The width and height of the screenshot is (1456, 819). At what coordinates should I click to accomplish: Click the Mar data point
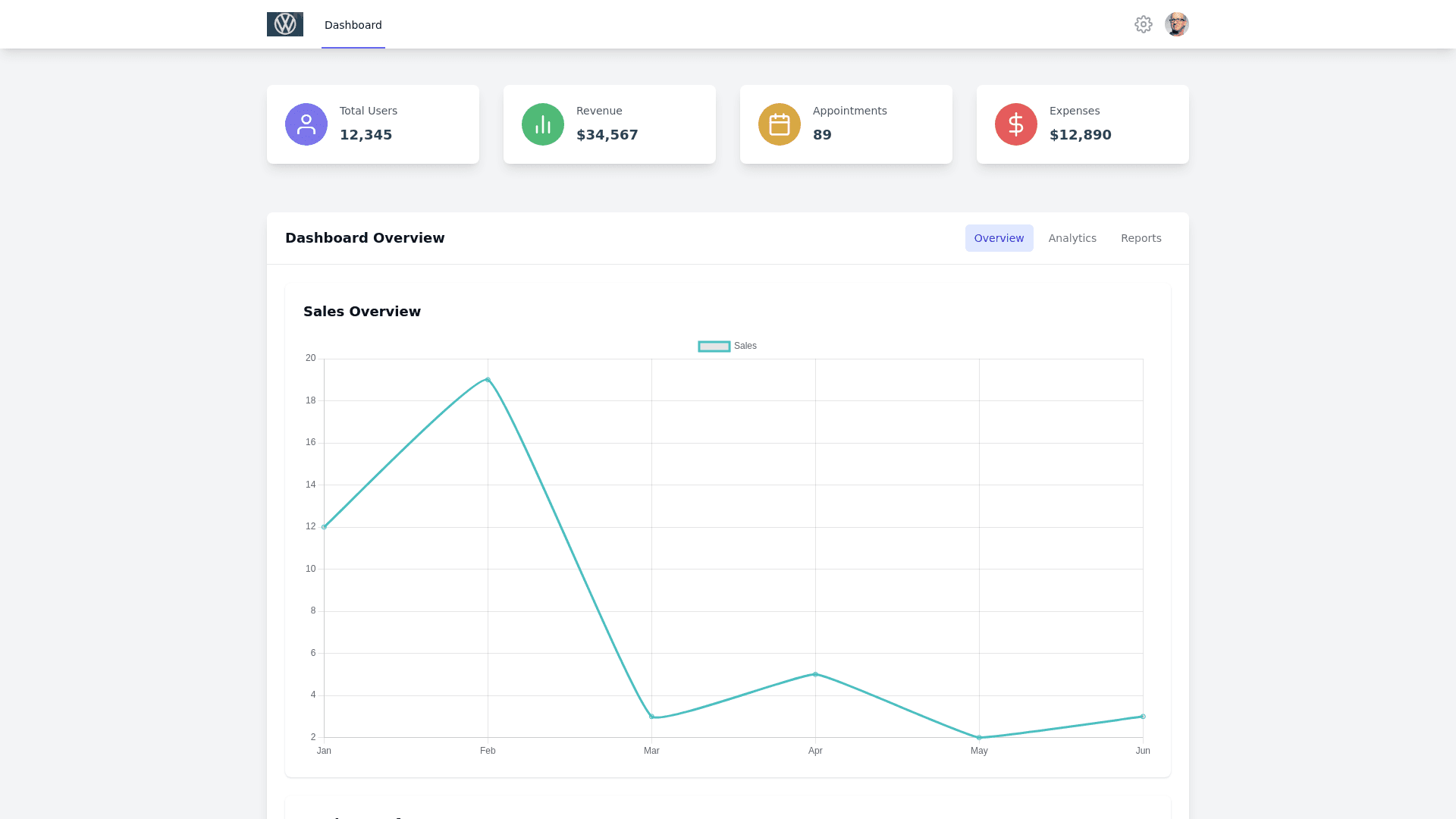point(651,717)
